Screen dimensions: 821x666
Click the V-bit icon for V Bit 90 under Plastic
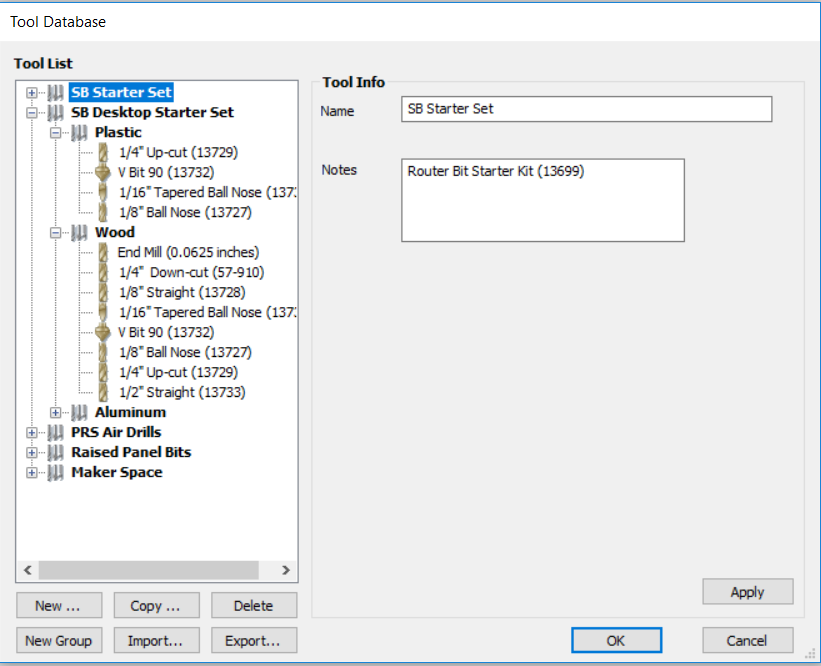pos(103,172)
